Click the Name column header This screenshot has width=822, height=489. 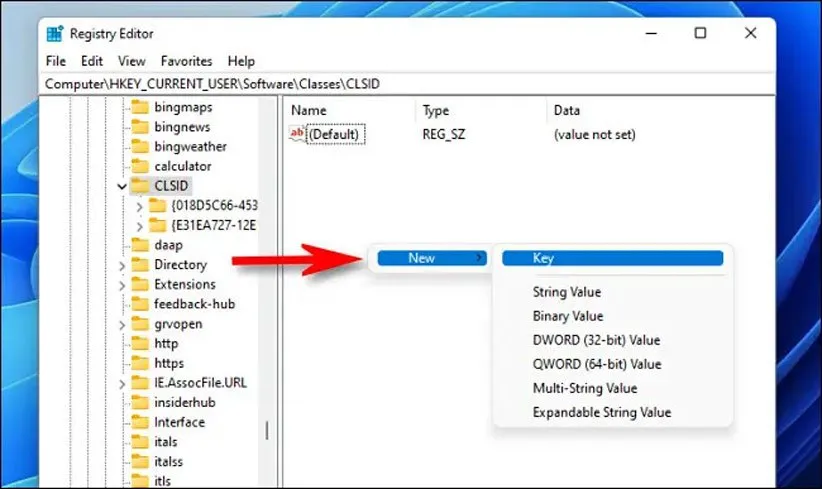(x=308, y=110)
